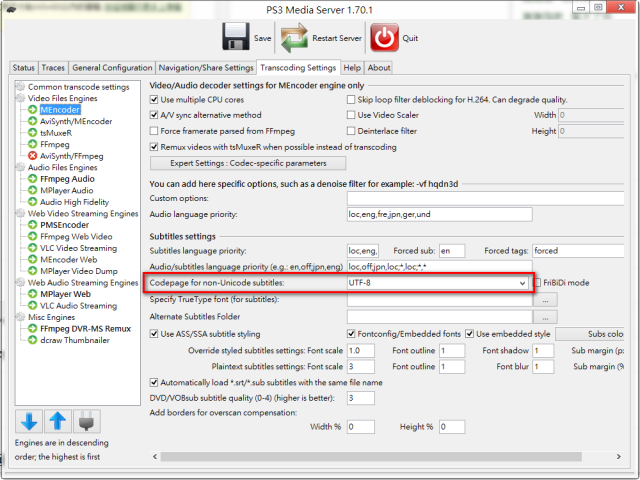
Task: Click green icon beside FFmpeg Web Video
Action: (33, 236)
